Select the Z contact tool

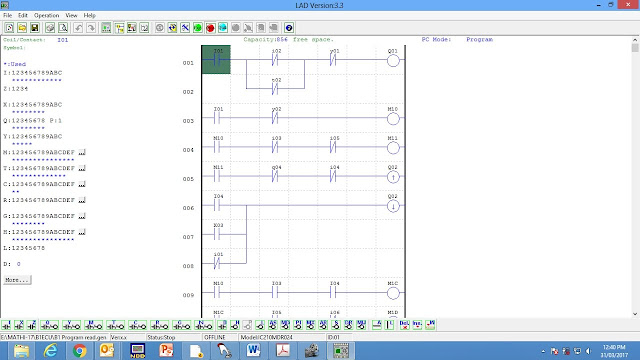pos(32,325)
